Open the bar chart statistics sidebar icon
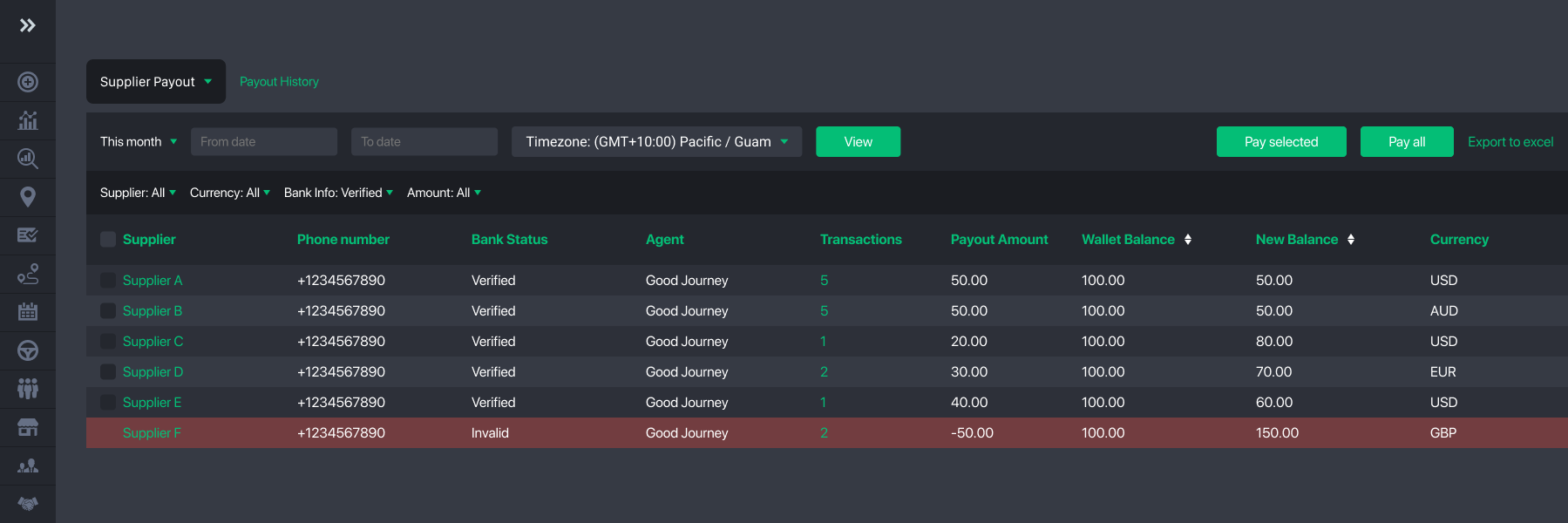The width and height of the screenshot is (1568, 523). click(x=28, y=120)
